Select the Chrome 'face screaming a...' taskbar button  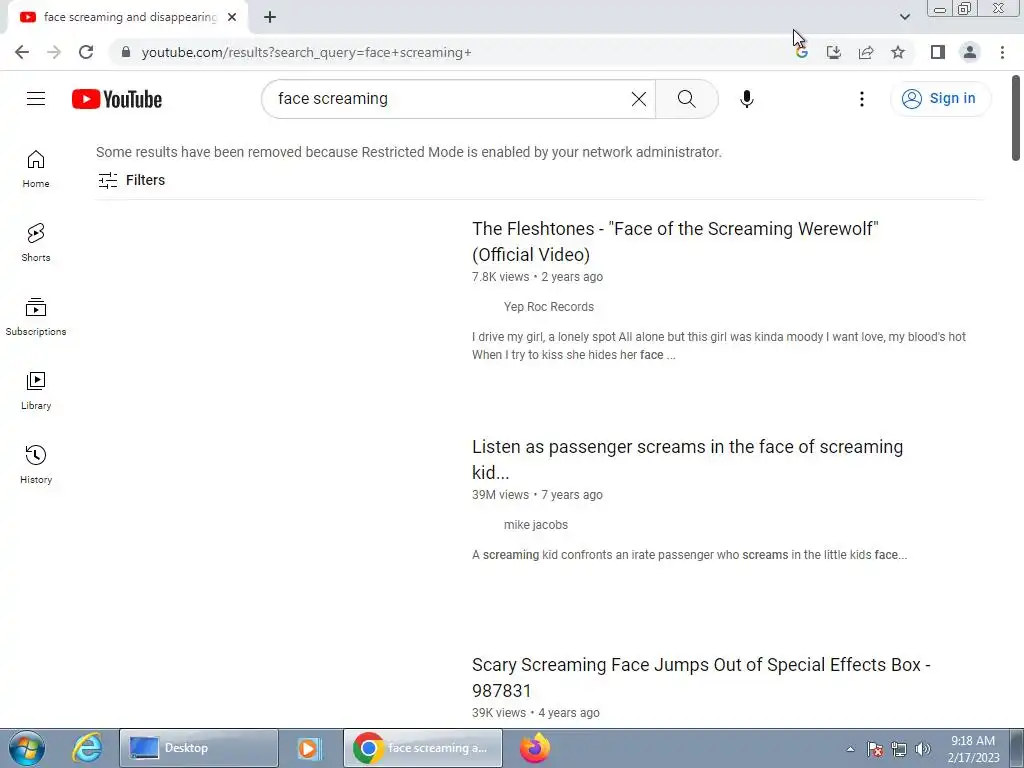pos(423,748)
